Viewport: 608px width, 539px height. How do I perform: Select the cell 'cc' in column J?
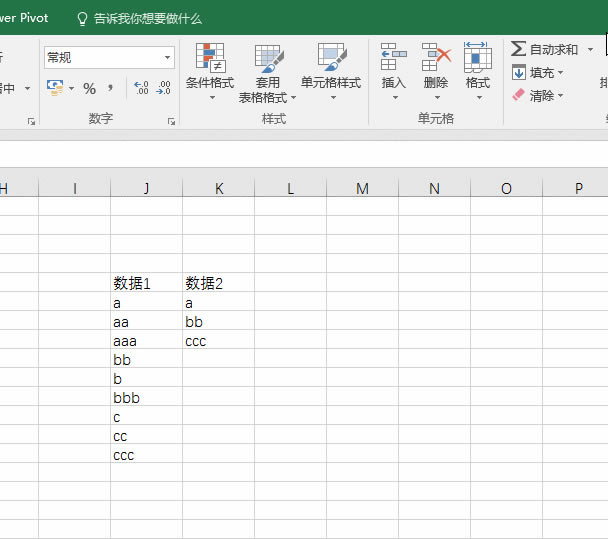click(147, 434)
